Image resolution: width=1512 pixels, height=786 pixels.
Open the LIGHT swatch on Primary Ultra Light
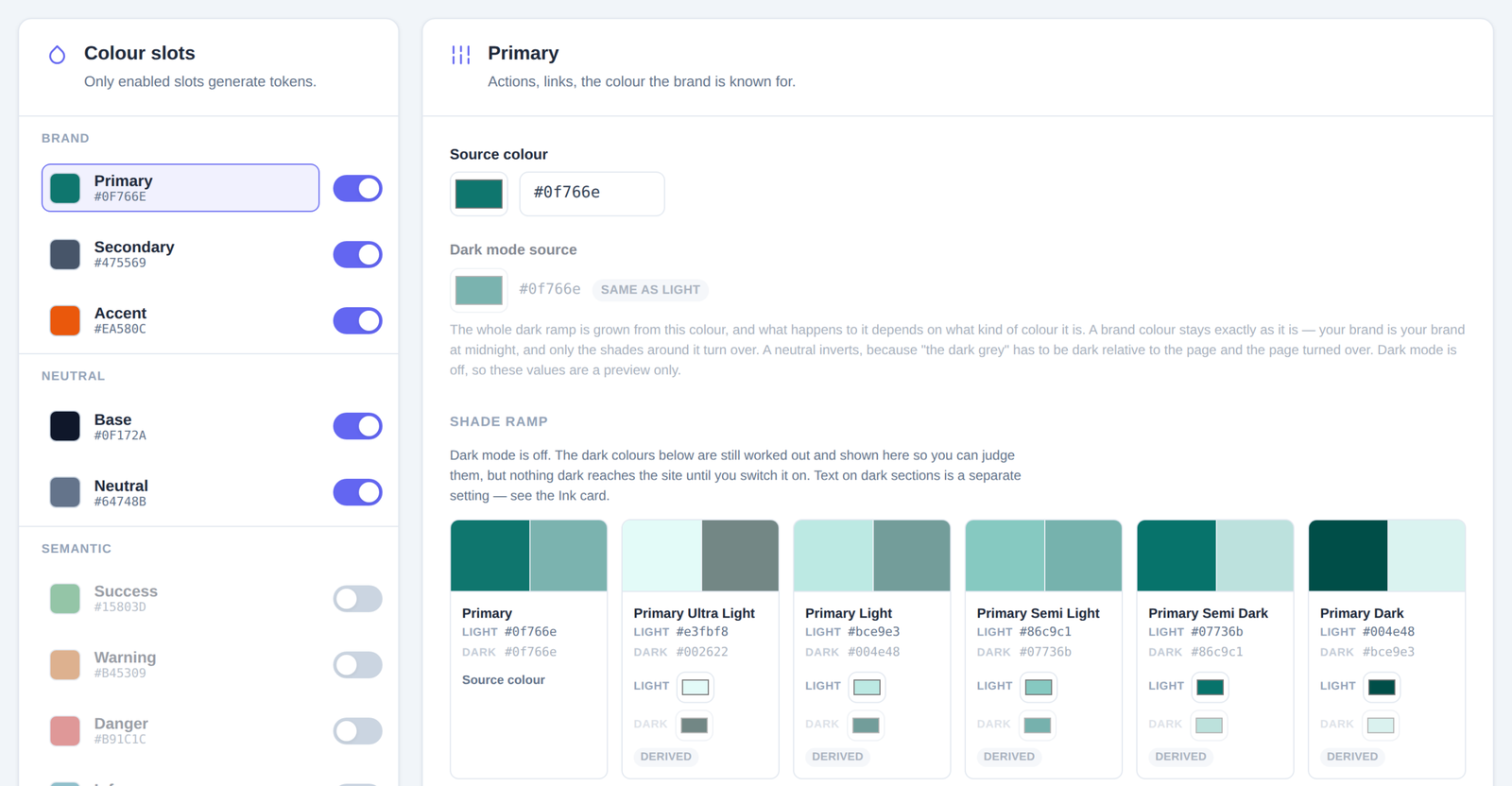click(x=696, y=687)
